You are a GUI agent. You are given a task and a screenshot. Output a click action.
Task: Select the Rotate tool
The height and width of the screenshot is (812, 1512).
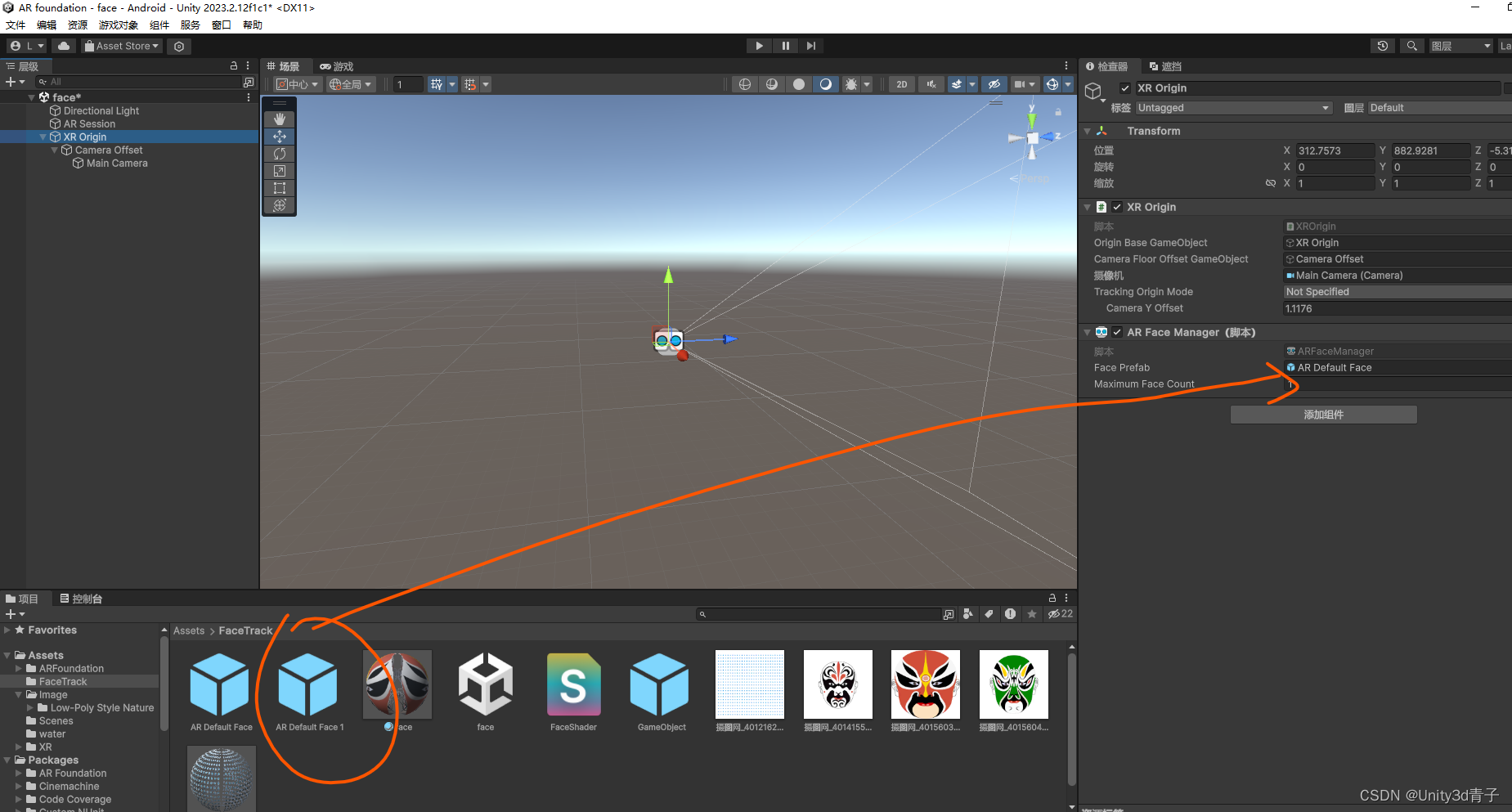click(280, 154)
